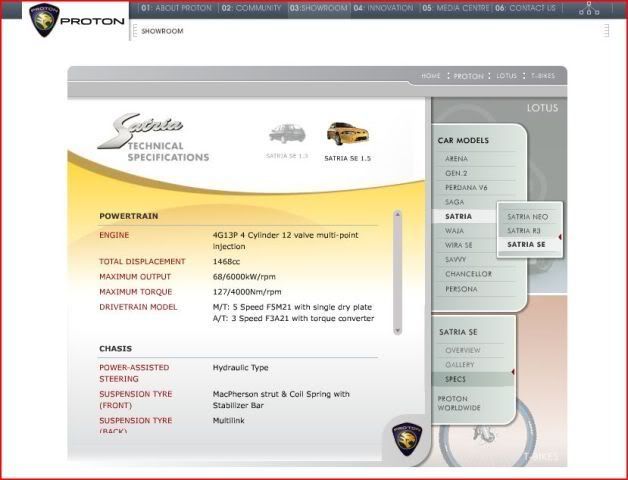Click the Home link above the panel
The height and width of the screenshot is (480, 628).
pyautogui.click(x=430, y=76)
